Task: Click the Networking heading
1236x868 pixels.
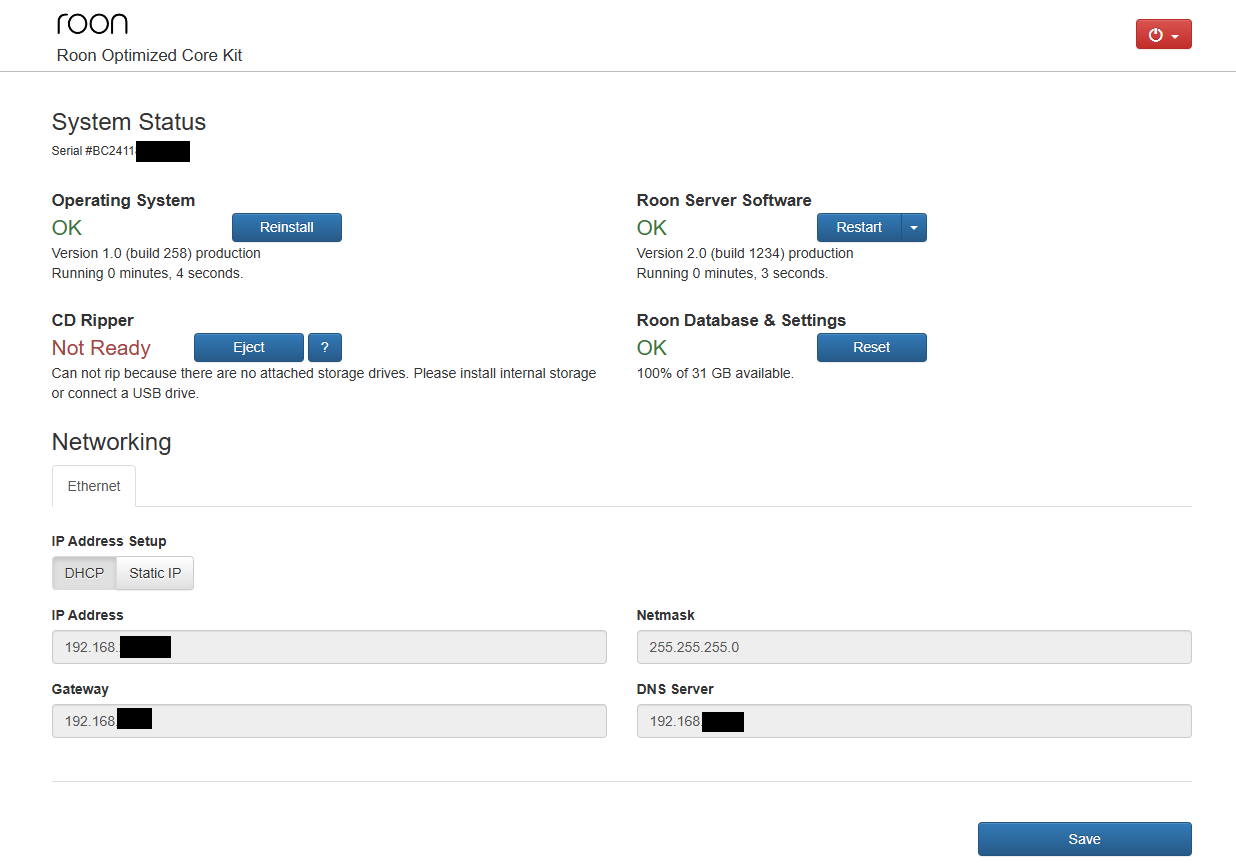Action: coord(112,442)
